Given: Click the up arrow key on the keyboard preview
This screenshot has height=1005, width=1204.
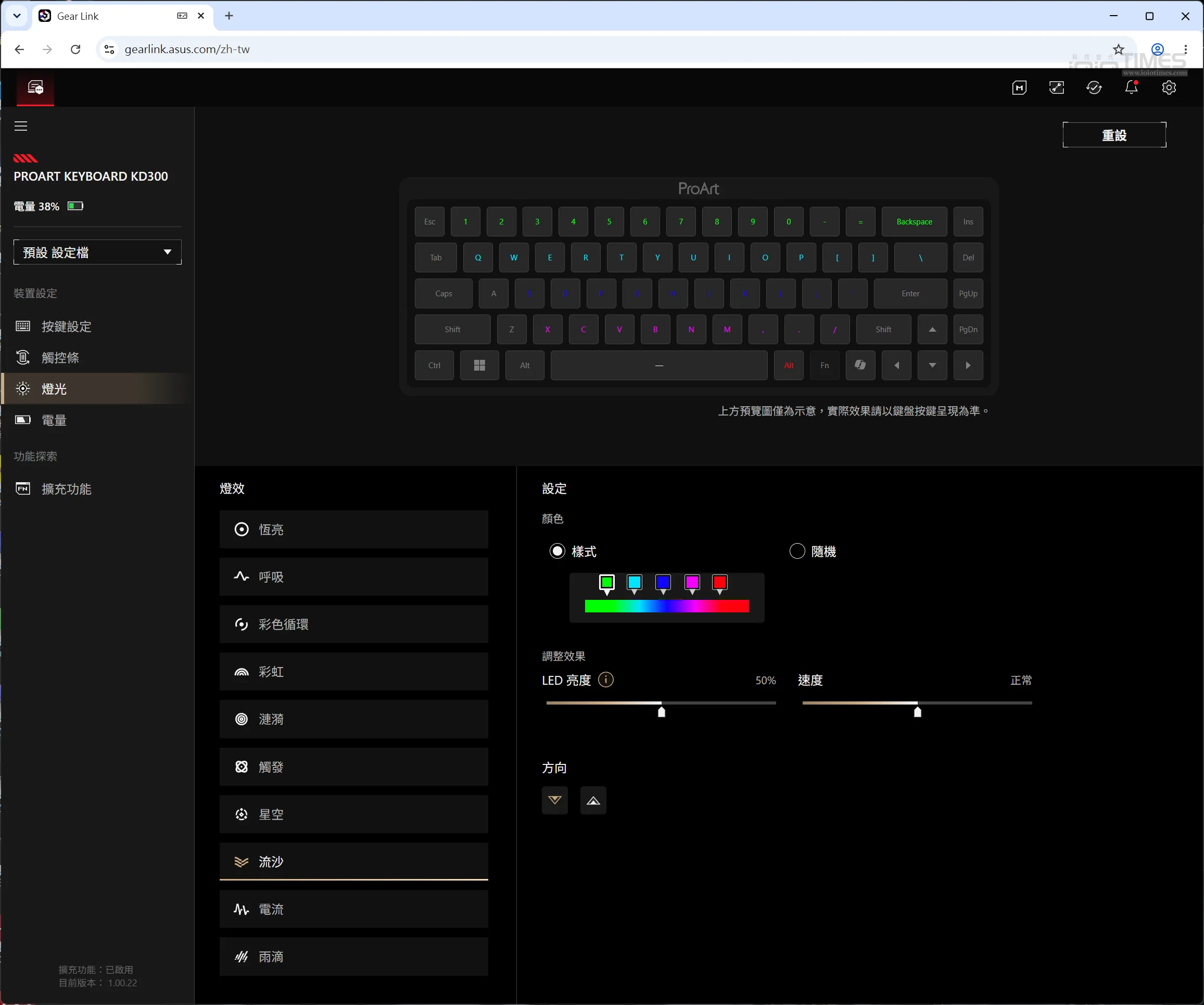Looking at the screenshot, I should 932,329.
